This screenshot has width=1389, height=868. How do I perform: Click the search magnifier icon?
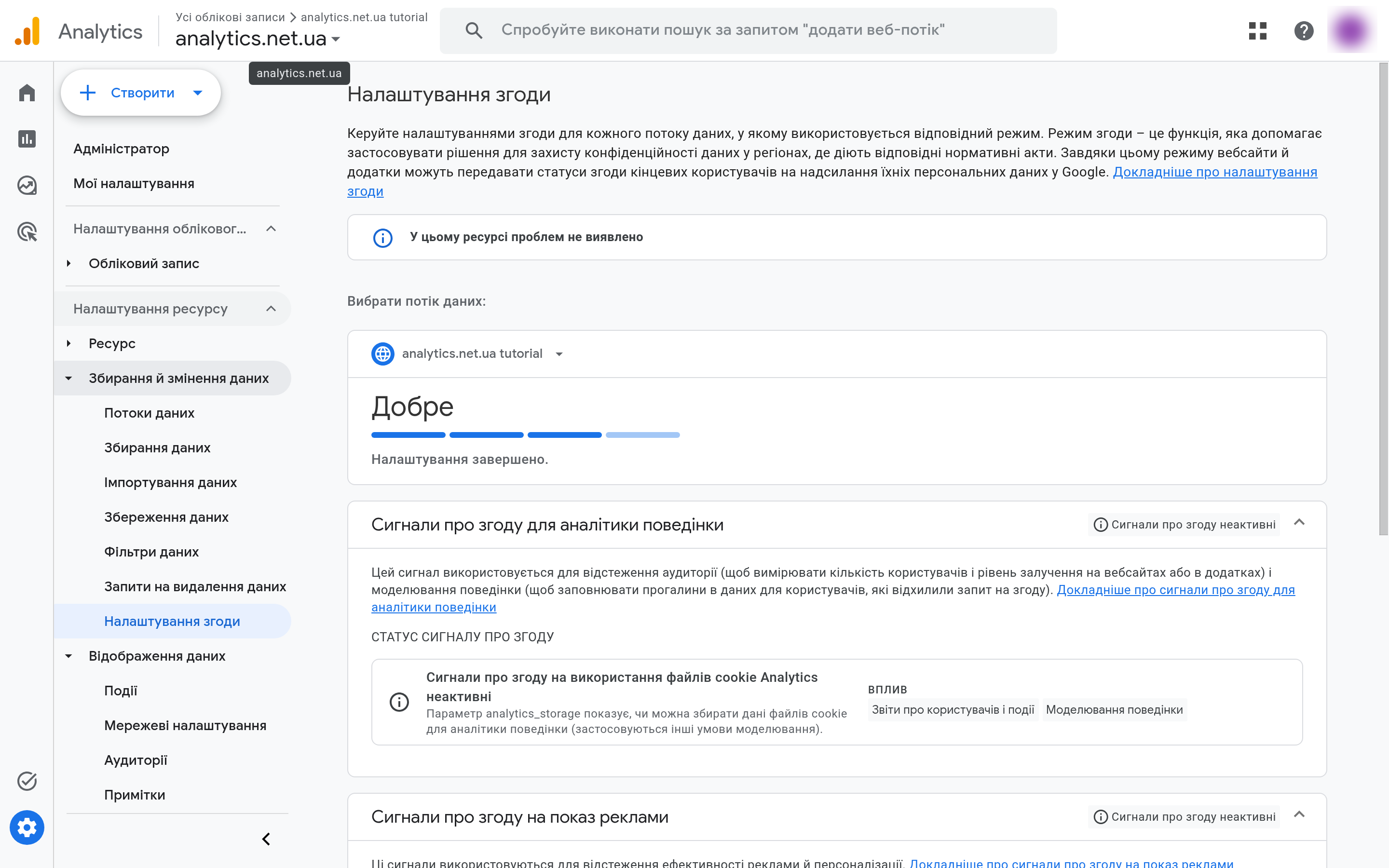pos(474,30)
